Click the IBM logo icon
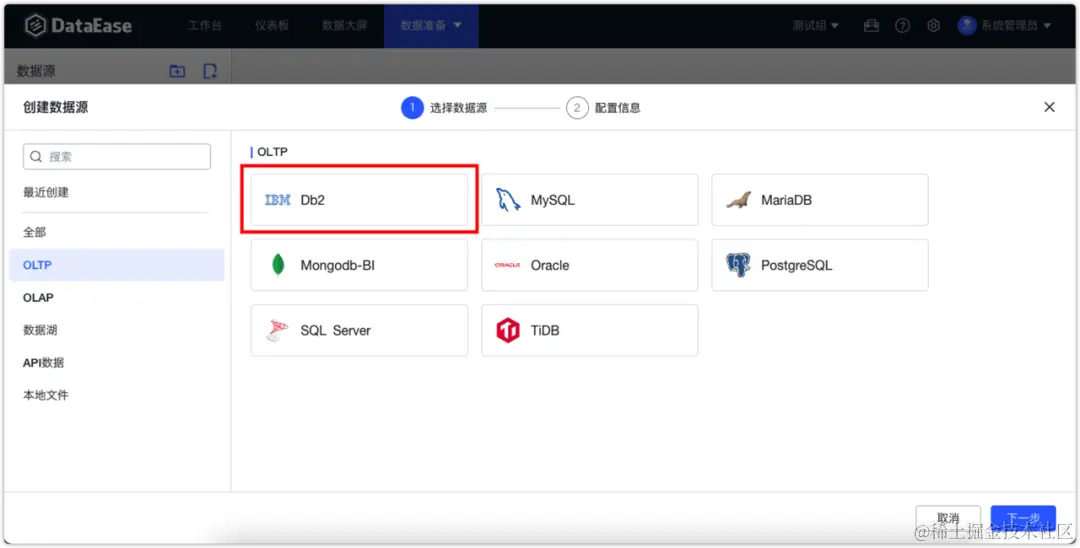 [x=278, y=200]
